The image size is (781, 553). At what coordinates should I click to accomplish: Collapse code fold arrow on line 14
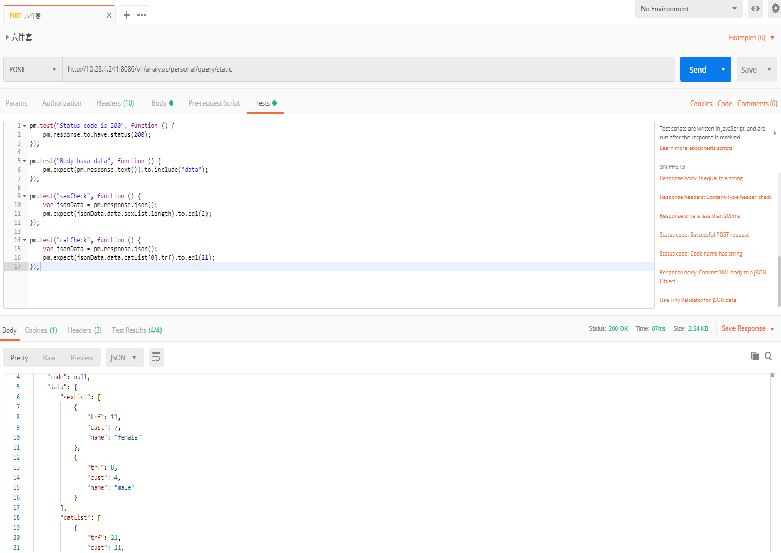coord(24,240)
